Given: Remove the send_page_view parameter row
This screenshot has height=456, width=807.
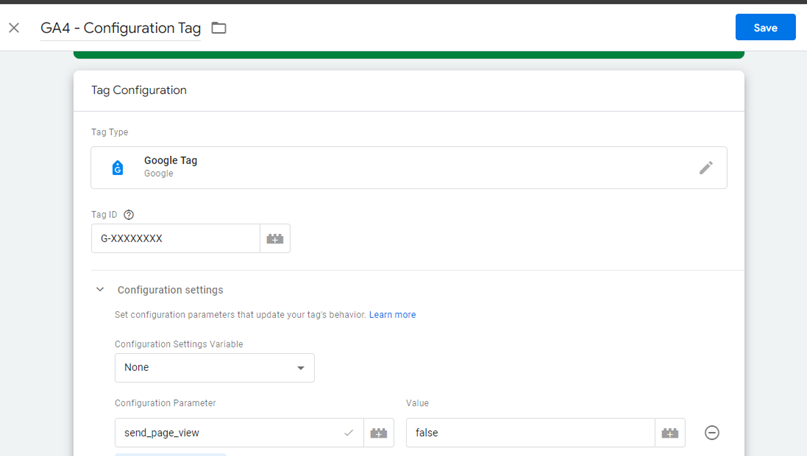Looking at the screenshot, I should click(x=712, y=433).
